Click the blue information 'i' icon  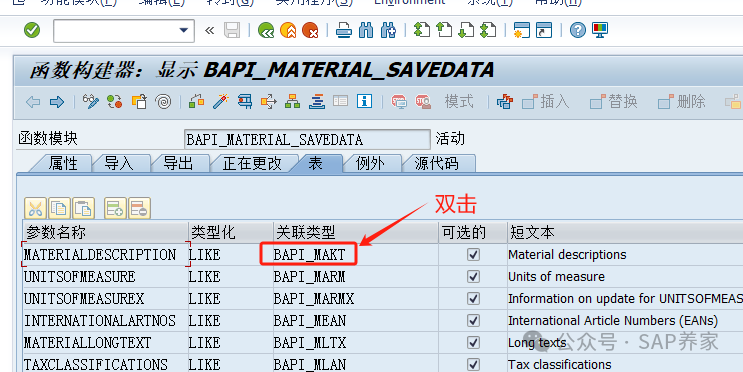pos(364,101)
